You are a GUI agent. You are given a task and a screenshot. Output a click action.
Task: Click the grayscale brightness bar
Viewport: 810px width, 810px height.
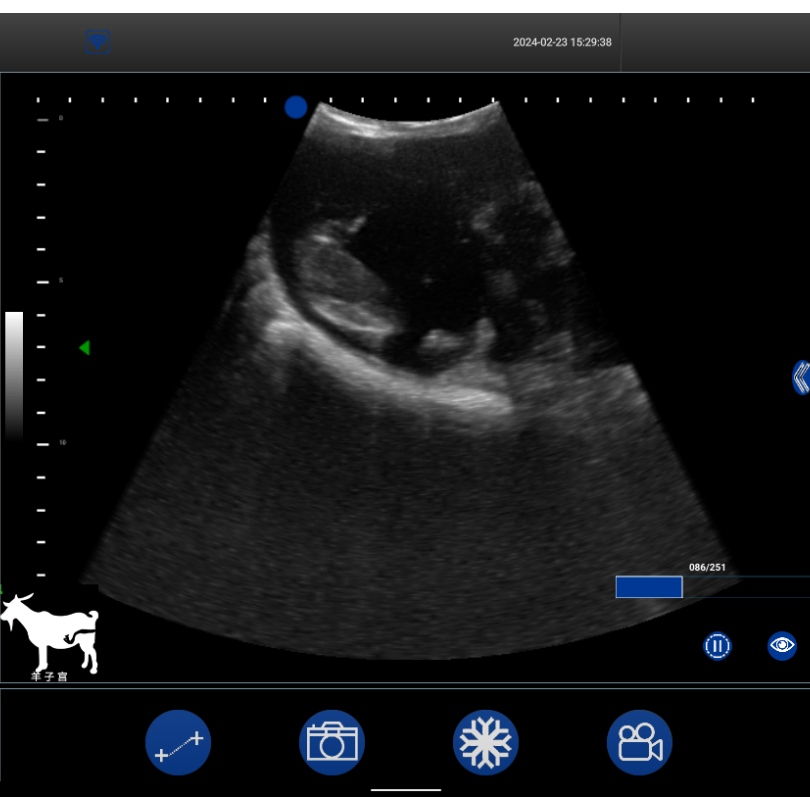click(14, 376)
